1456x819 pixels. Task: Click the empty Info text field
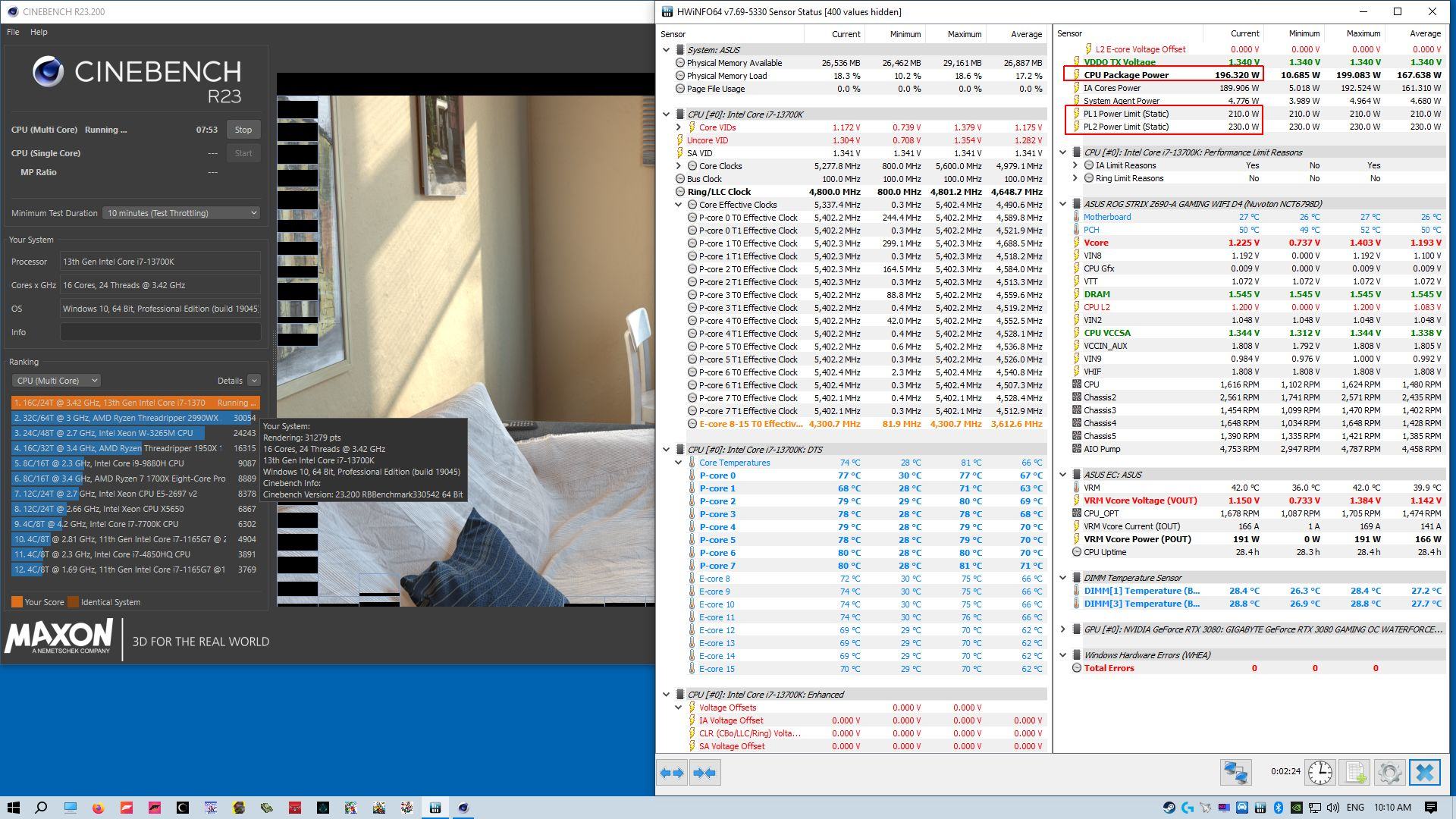click(x=160, y=332)
